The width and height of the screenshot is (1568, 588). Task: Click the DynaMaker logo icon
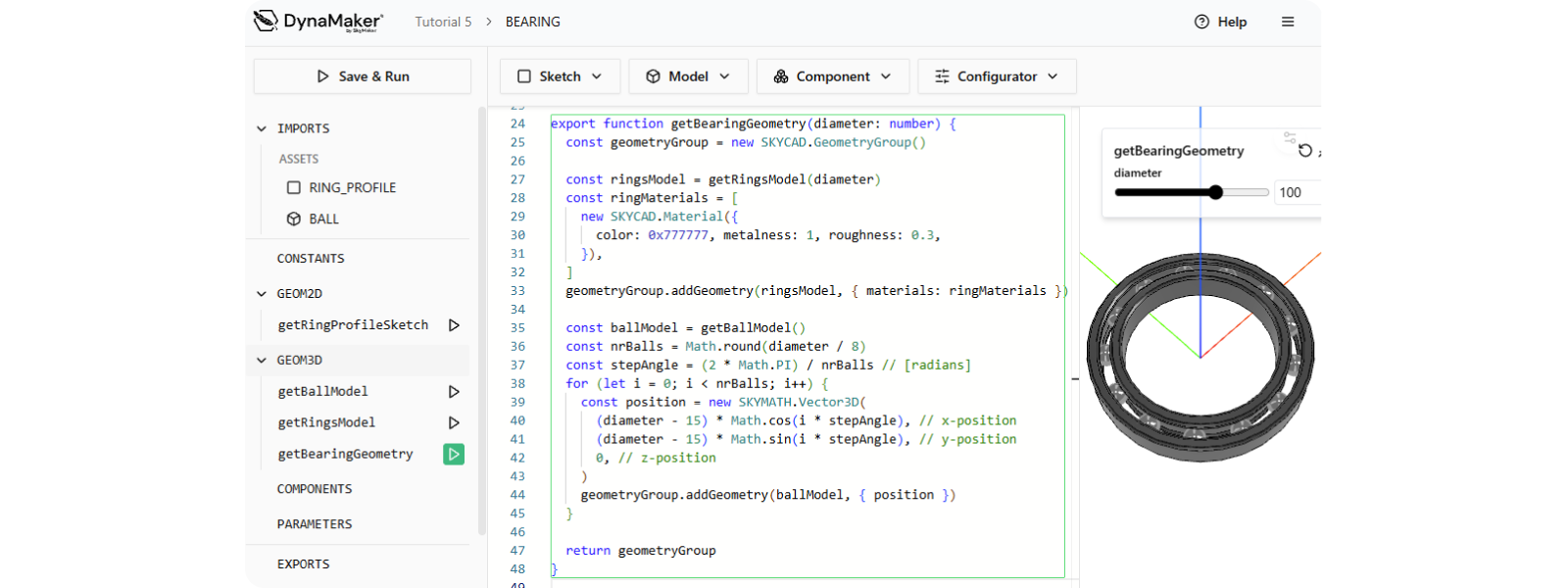click(x=266, y=21)
